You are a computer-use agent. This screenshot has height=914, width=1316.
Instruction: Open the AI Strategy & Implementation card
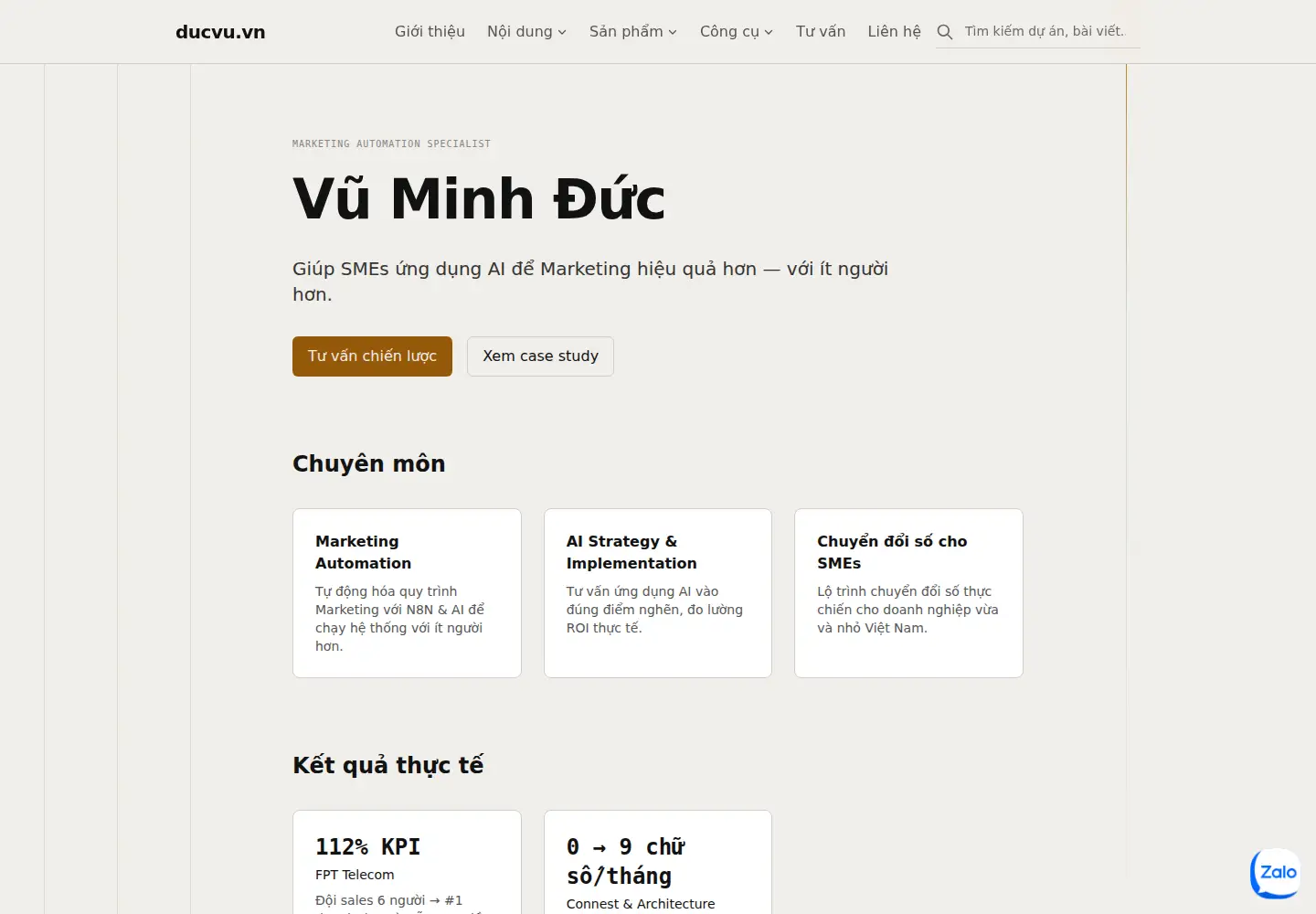(x=658, y=593)
